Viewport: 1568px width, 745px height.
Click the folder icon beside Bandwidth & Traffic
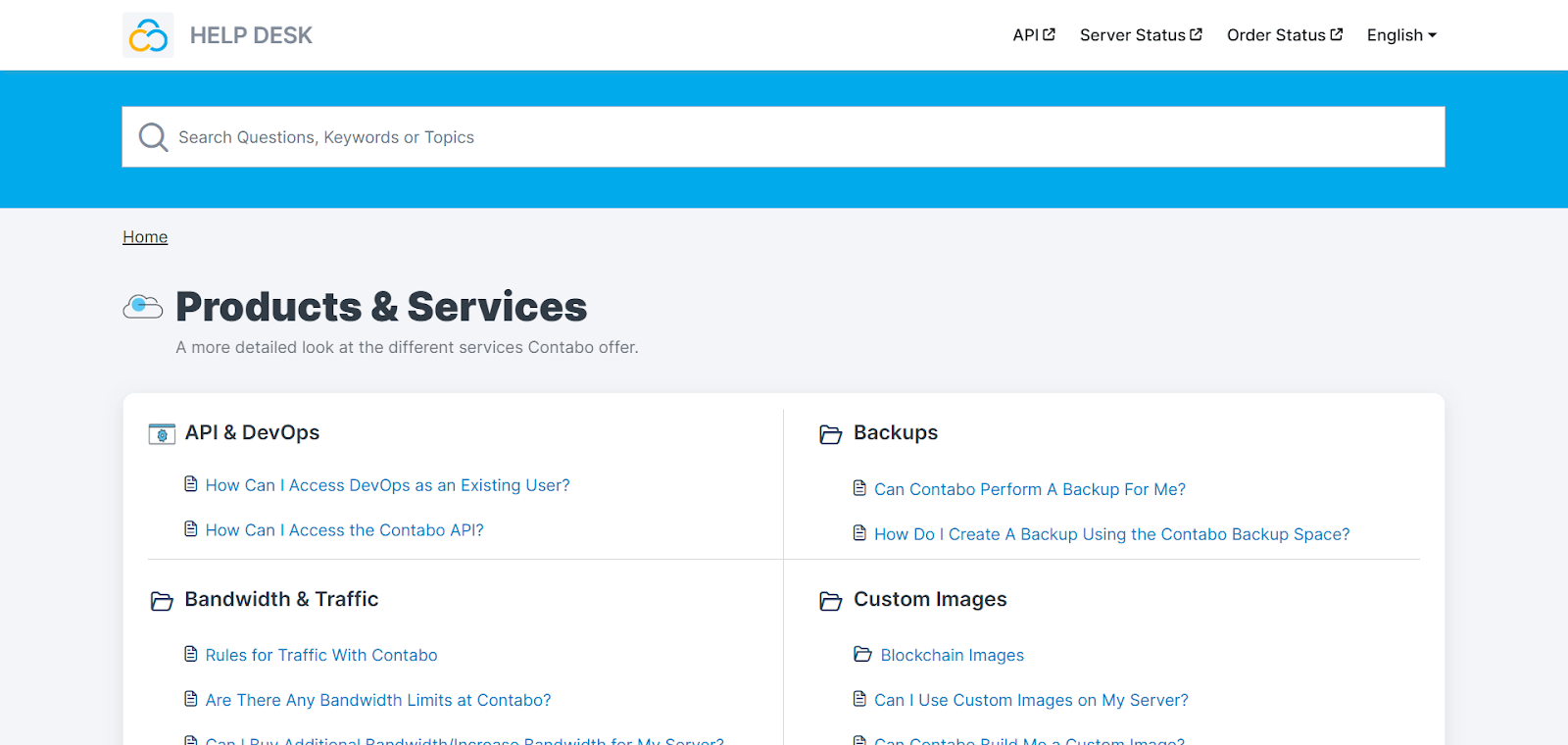click(x=162, y=601)
